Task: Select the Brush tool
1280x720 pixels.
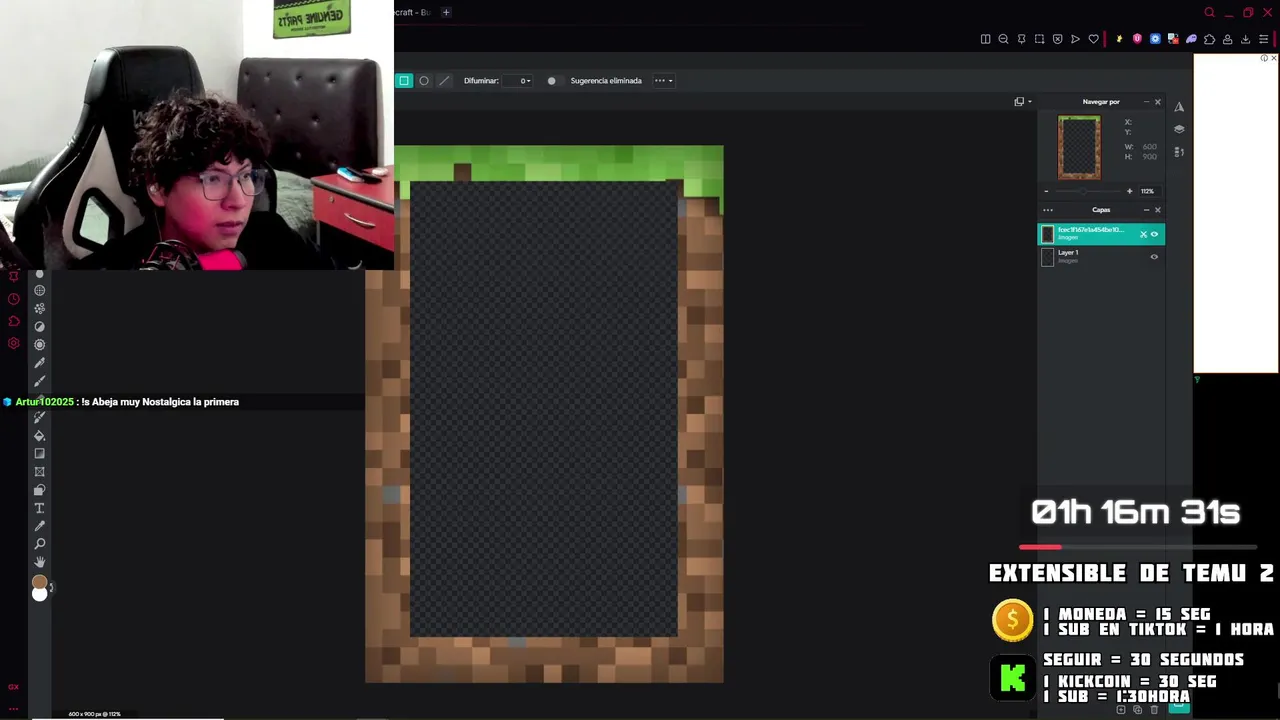Action: [x=40, y=381]
